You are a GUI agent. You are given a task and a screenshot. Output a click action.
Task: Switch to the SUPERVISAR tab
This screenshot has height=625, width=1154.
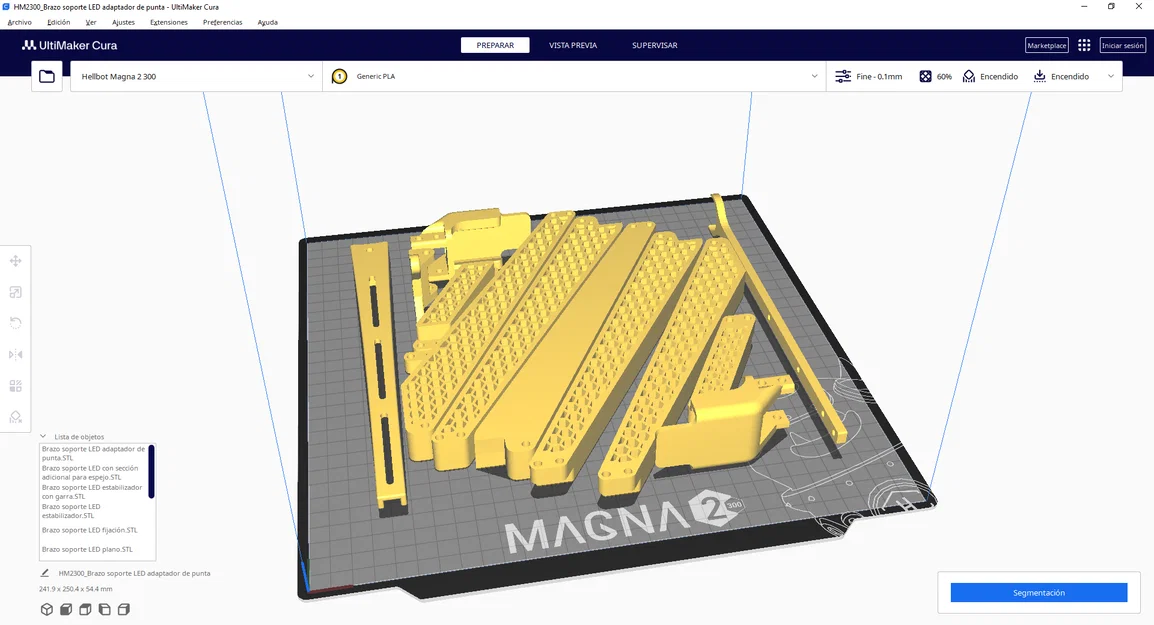coord(654,46)
